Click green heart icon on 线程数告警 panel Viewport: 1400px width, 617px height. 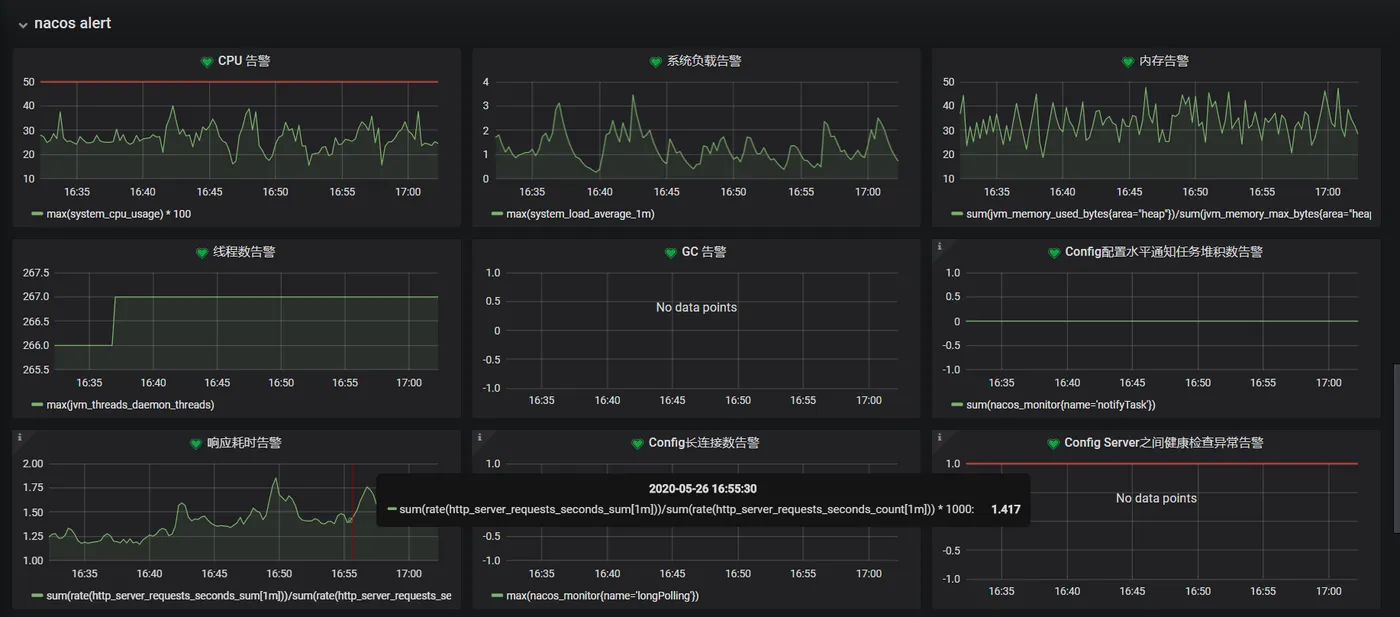(202, 253)
